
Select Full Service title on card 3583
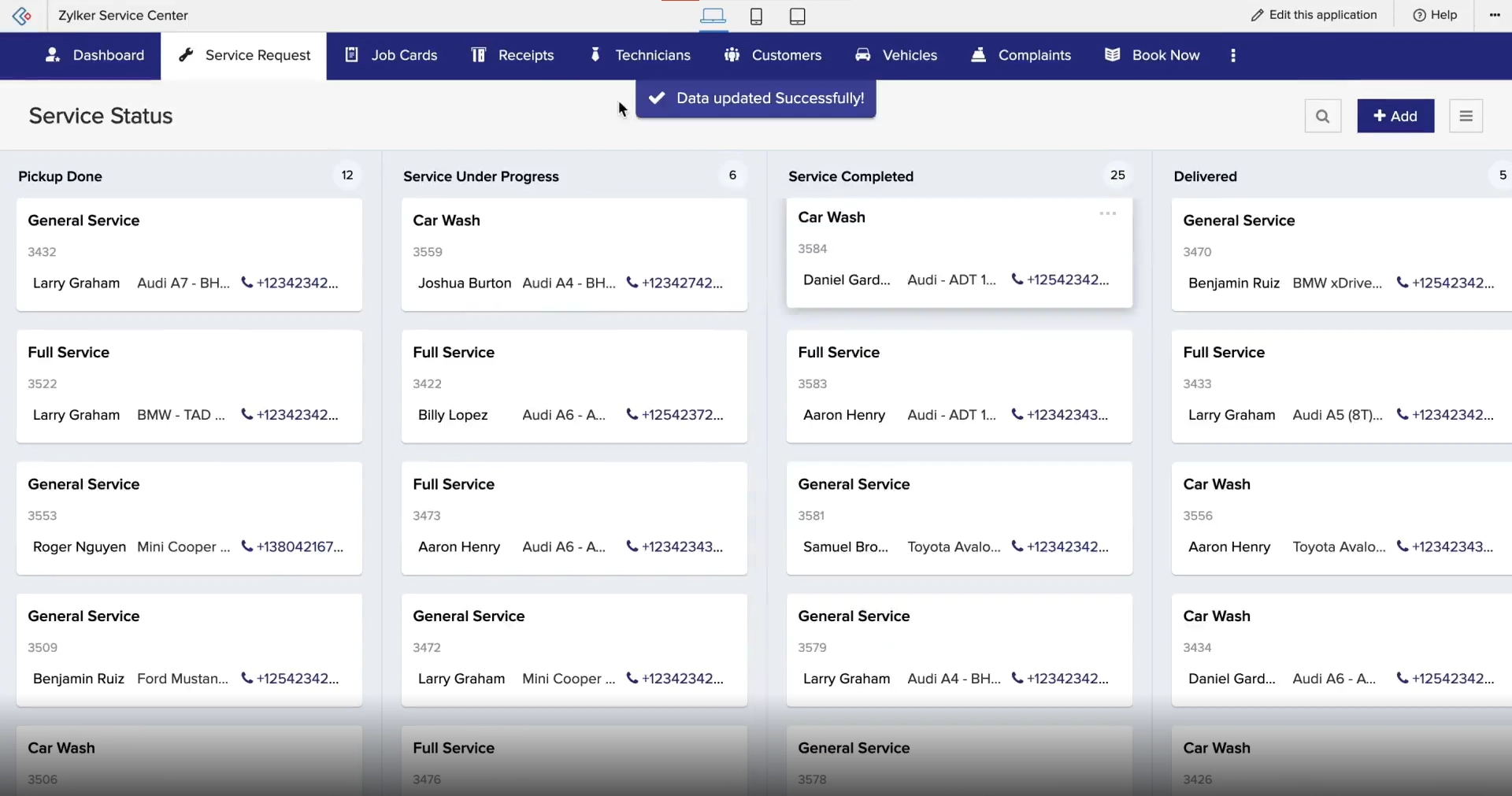[839, 353]
